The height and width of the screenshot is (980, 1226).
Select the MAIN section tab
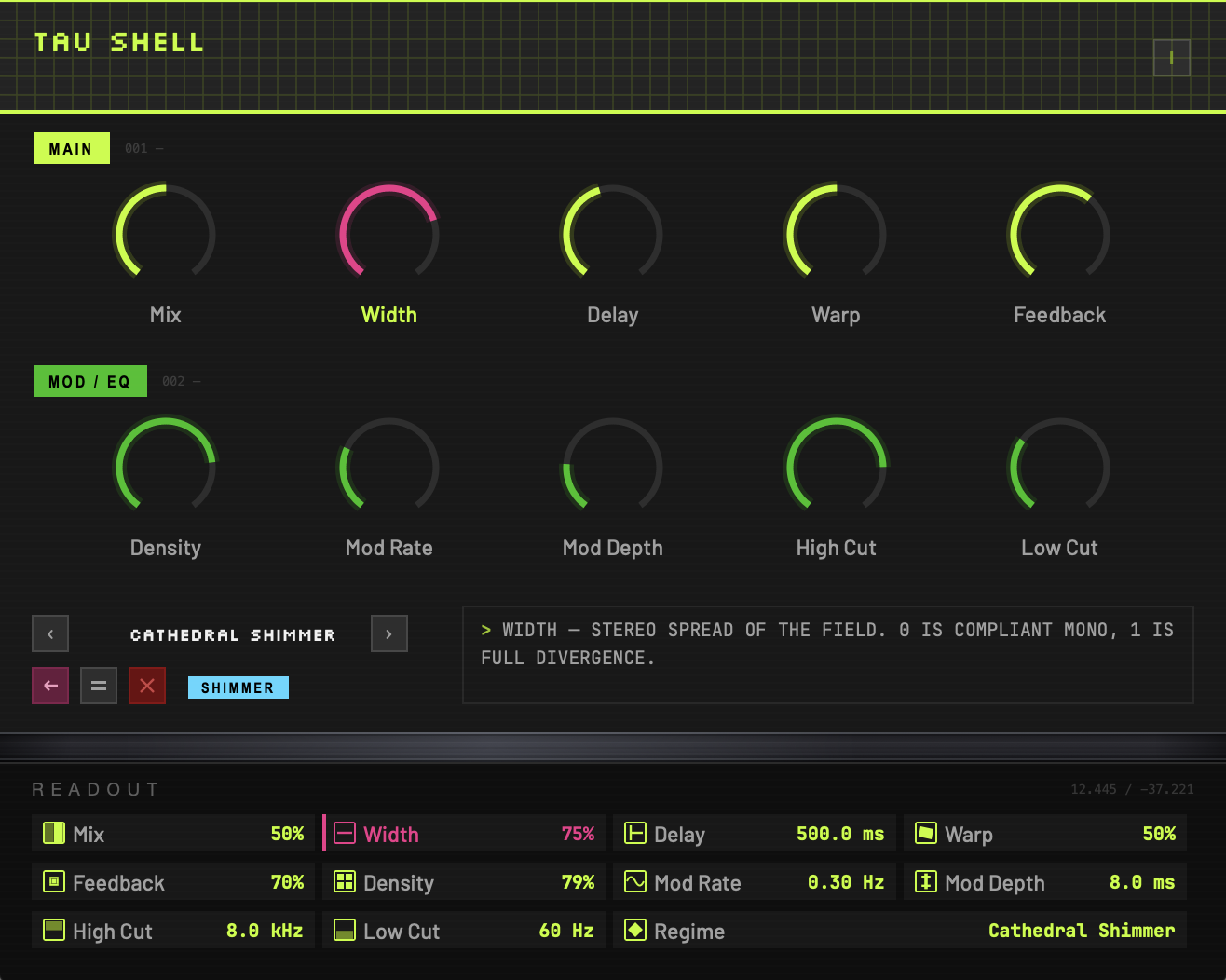[72, 148]
